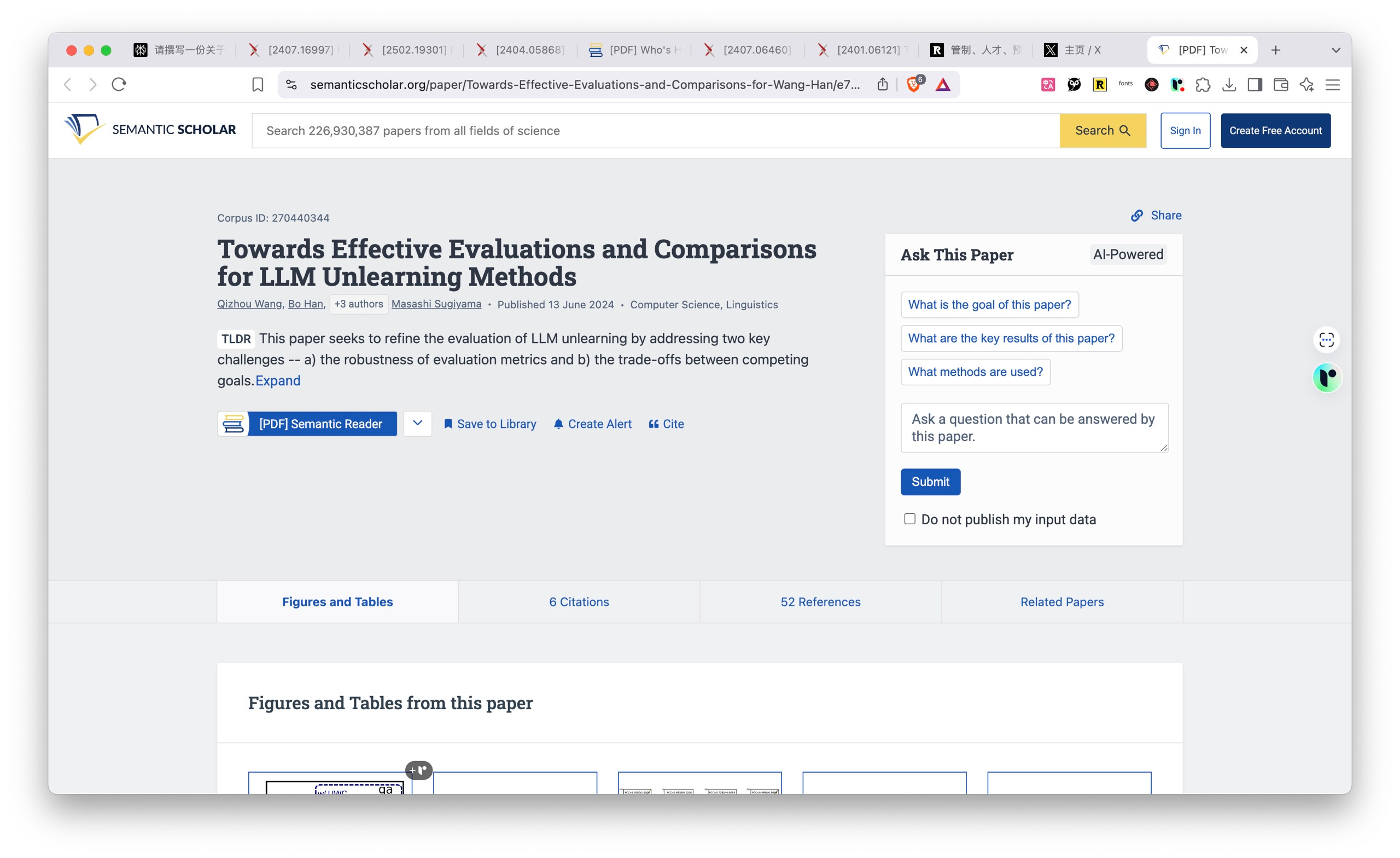Expand the '+3 authors' list

pos(359,304)
